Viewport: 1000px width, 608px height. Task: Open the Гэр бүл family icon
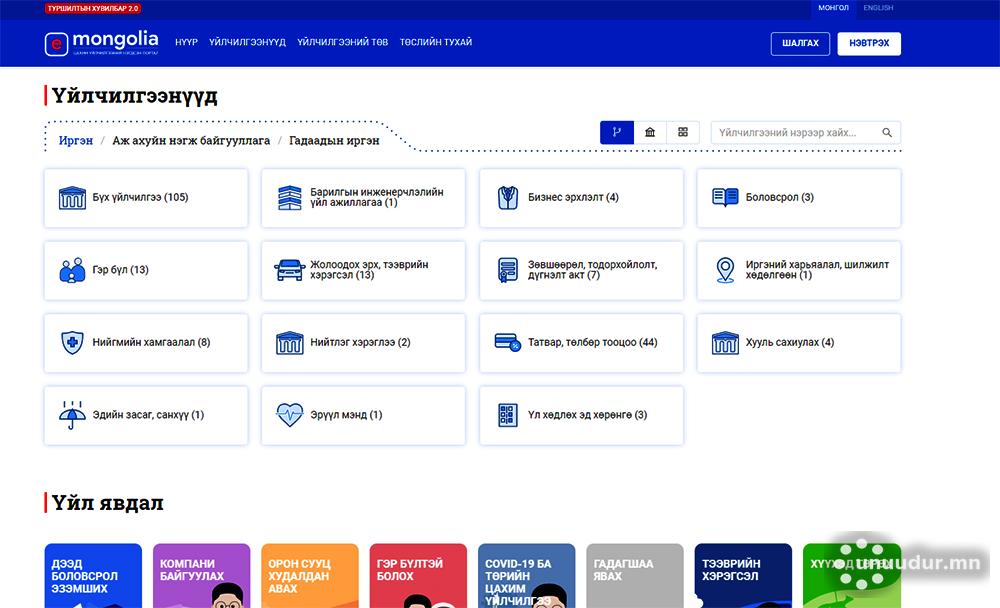(72, 270)
